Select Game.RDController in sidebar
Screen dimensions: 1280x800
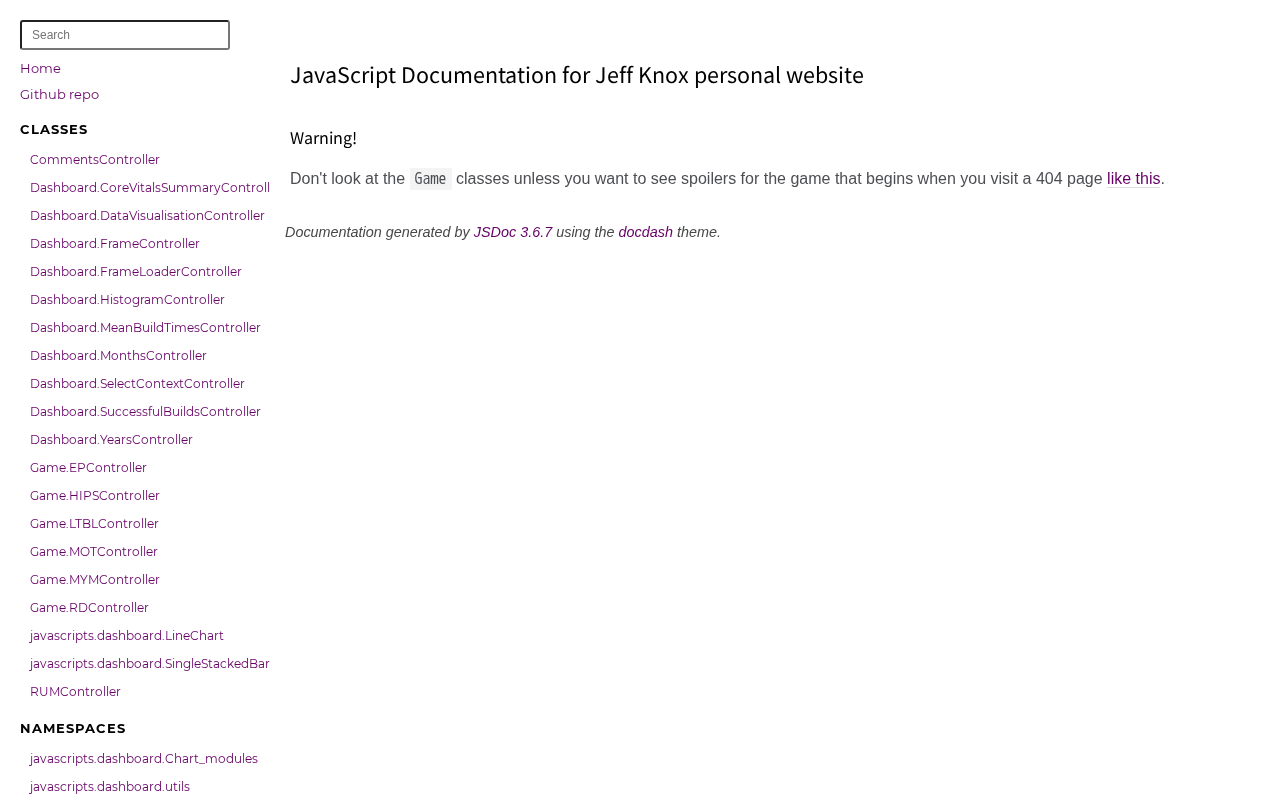[x=89, y=608]
